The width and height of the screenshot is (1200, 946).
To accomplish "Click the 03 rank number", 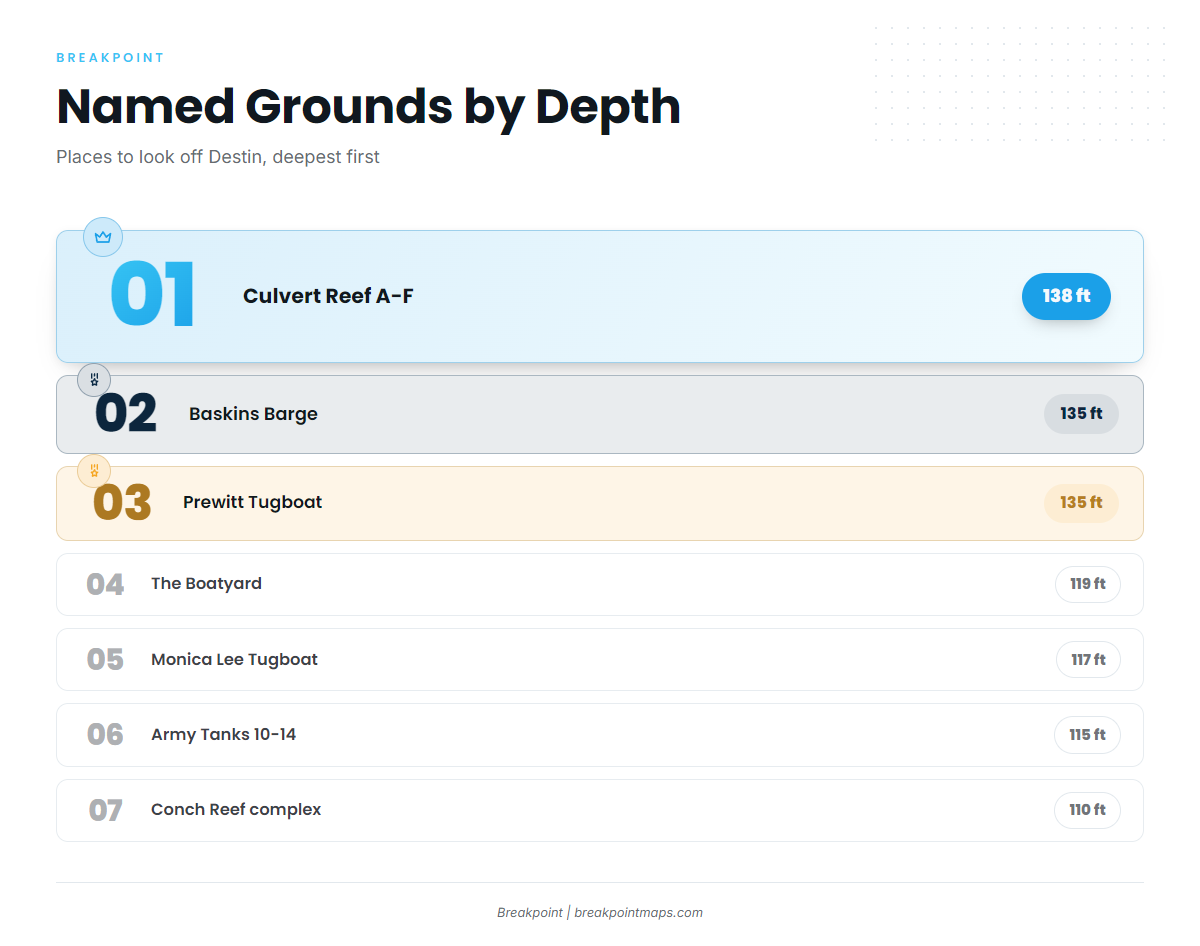I will point(122,503).
